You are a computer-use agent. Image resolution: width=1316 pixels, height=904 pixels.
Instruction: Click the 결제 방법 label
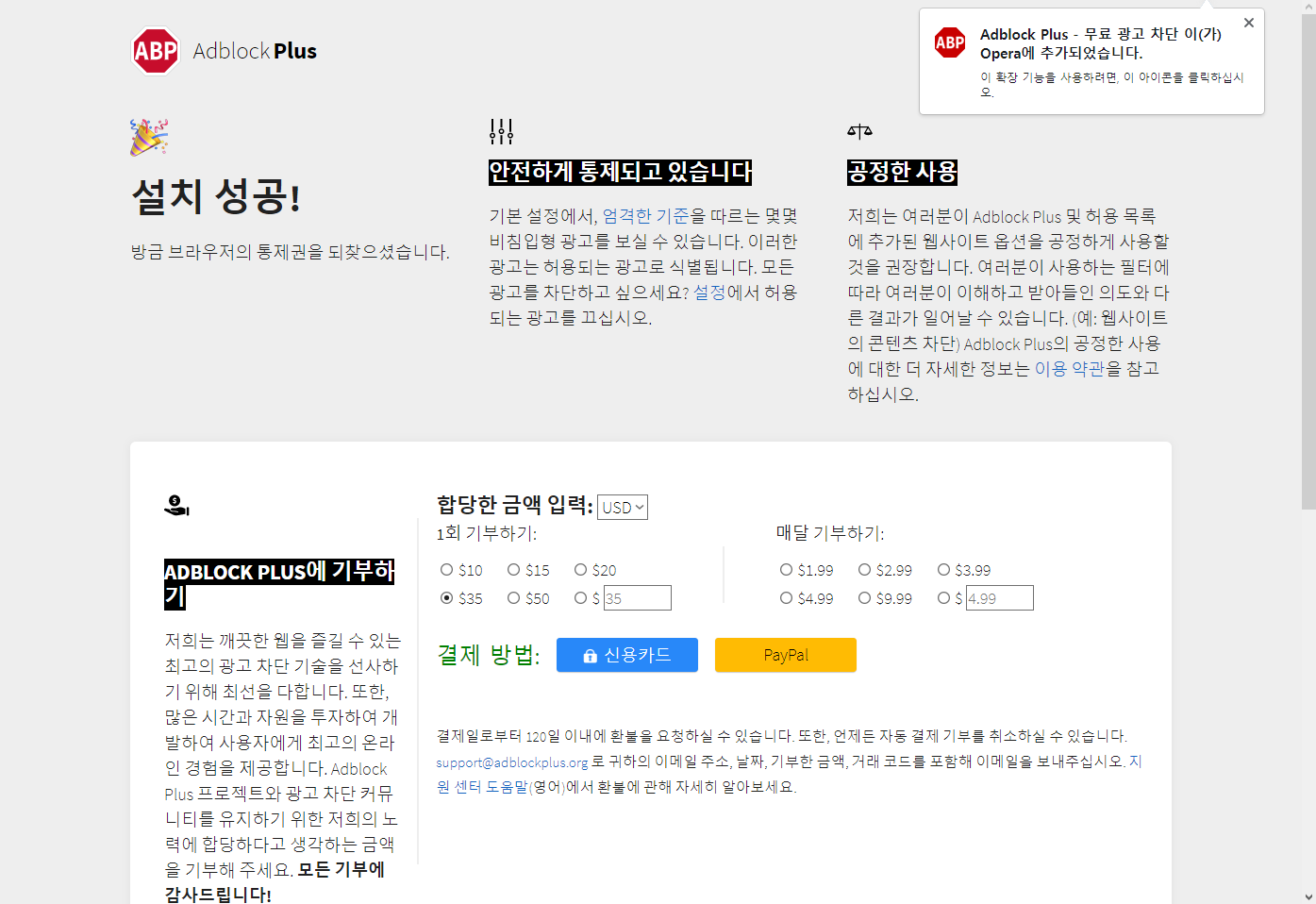click(x=489, y=655)
